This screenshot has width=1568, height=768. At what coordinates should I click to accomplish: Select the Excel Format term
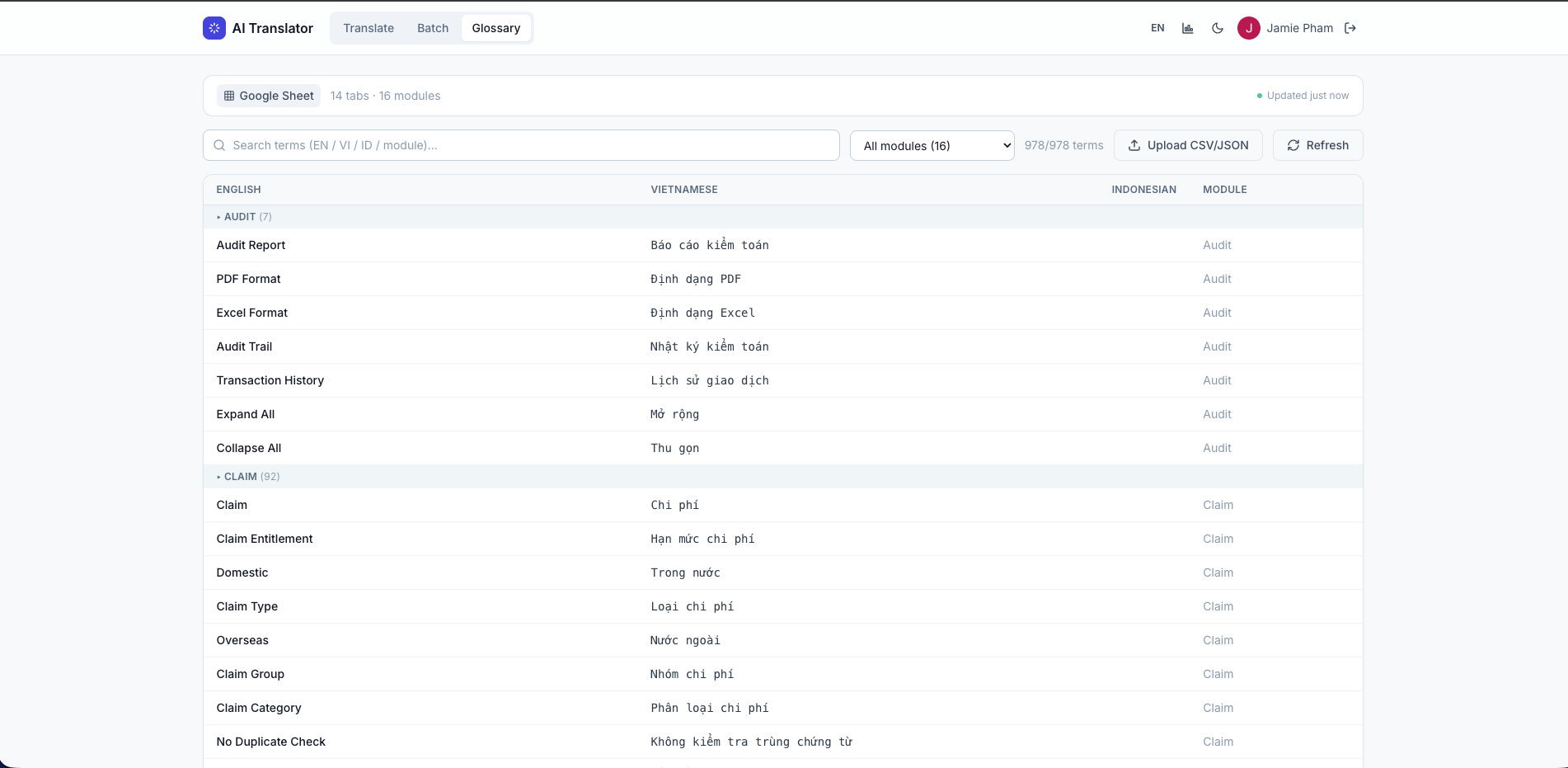click(252, 313)
